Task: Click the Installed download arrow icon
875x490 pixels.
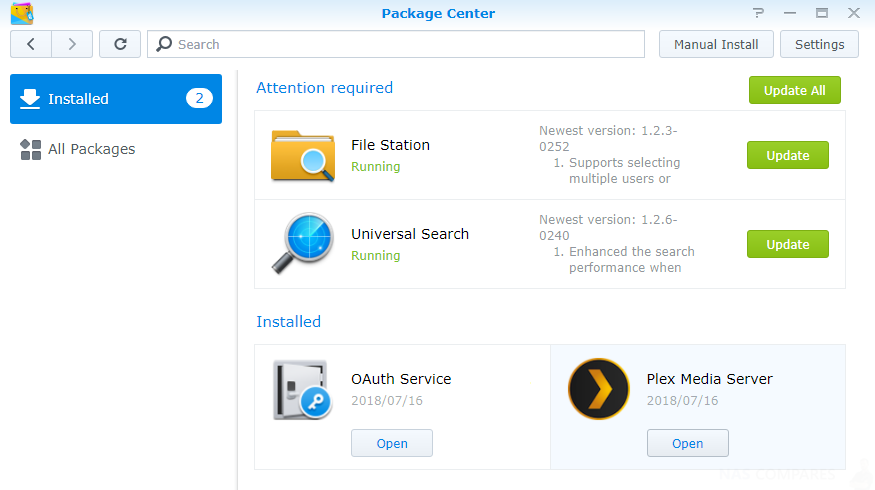Action: tap(30, 99)
